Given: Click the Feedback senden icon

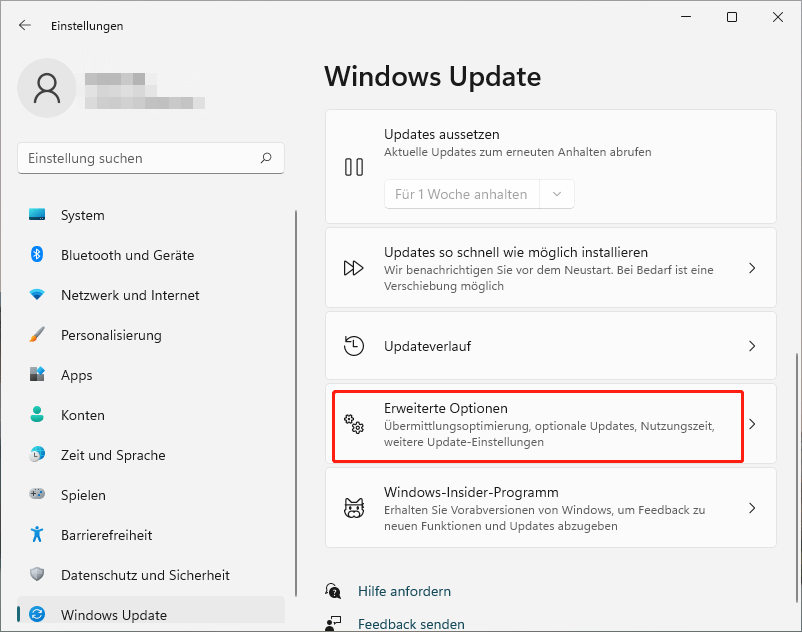Looking at the screenshot, I should (333, 623).
